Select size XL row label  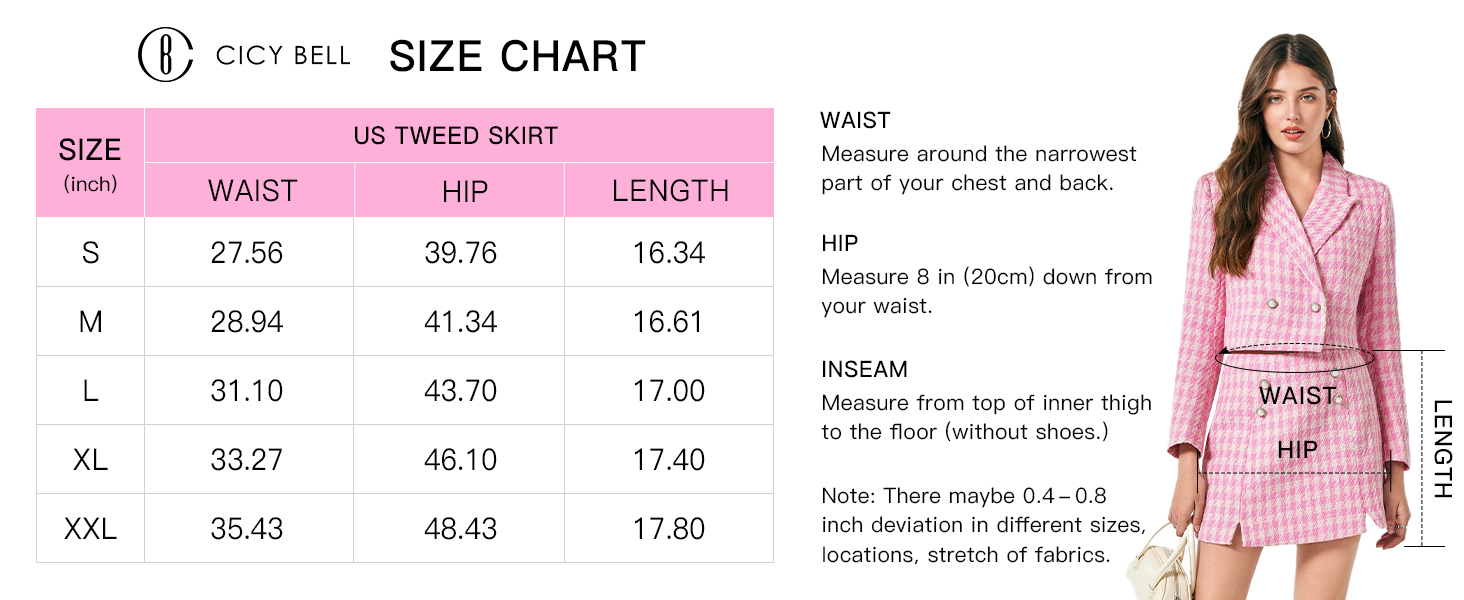tap(90, 460)
